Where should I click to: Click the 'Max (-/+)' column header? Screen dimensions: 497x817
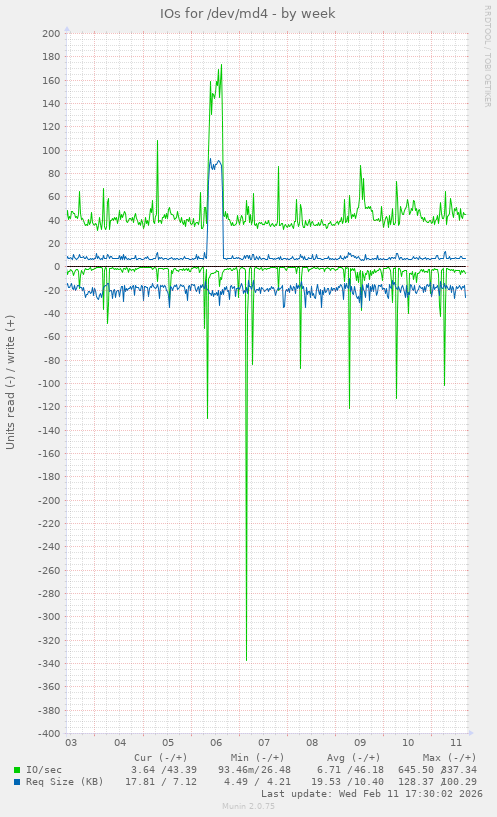tap(449, 758)
